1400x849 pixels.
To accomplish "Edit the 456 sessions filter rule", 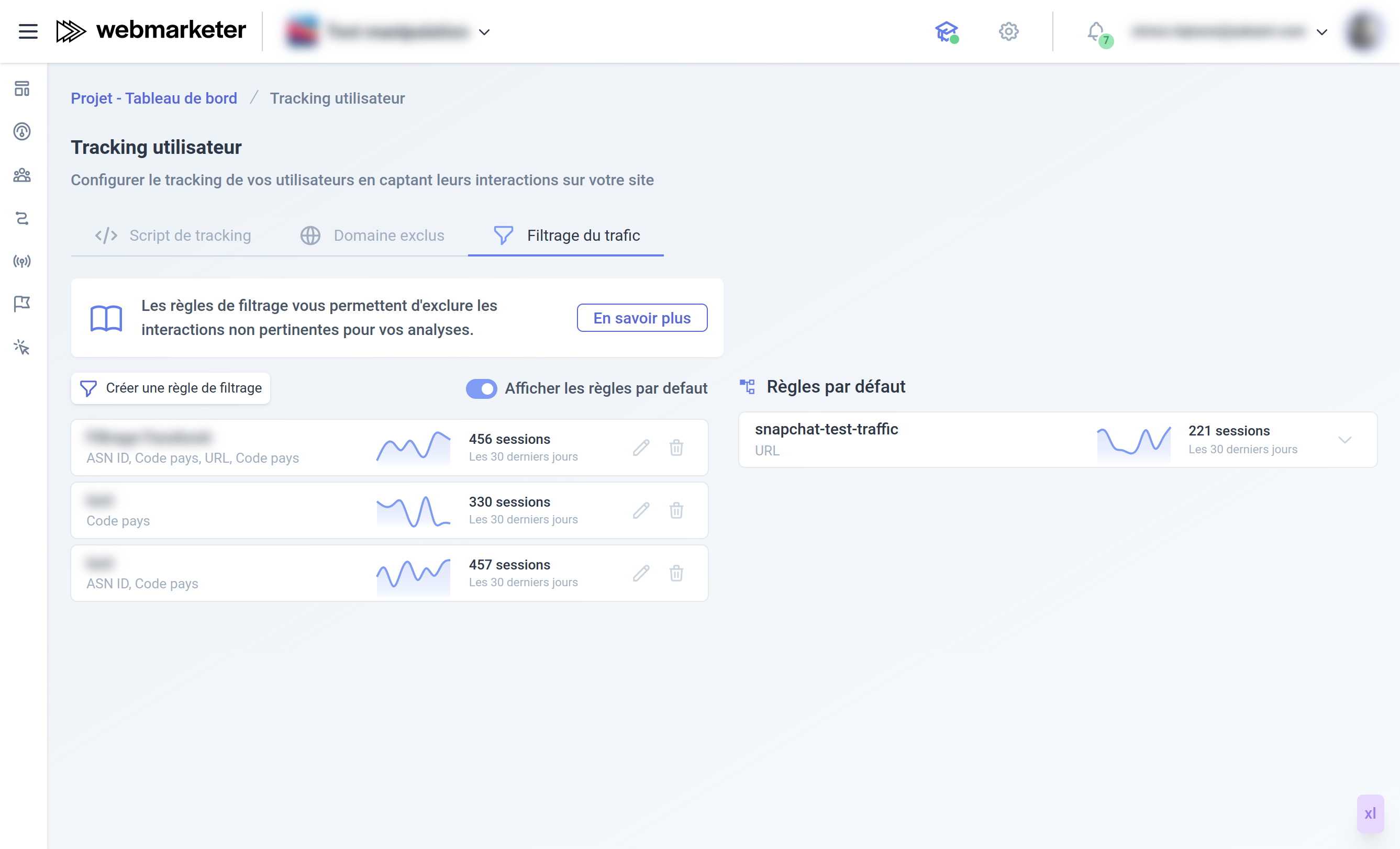I will click(641, 448).
